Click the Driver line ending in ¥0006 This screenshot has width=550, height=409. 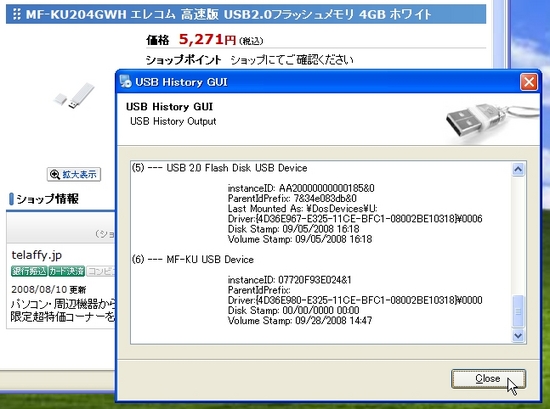pyautogui.click(x=355, y=219)
